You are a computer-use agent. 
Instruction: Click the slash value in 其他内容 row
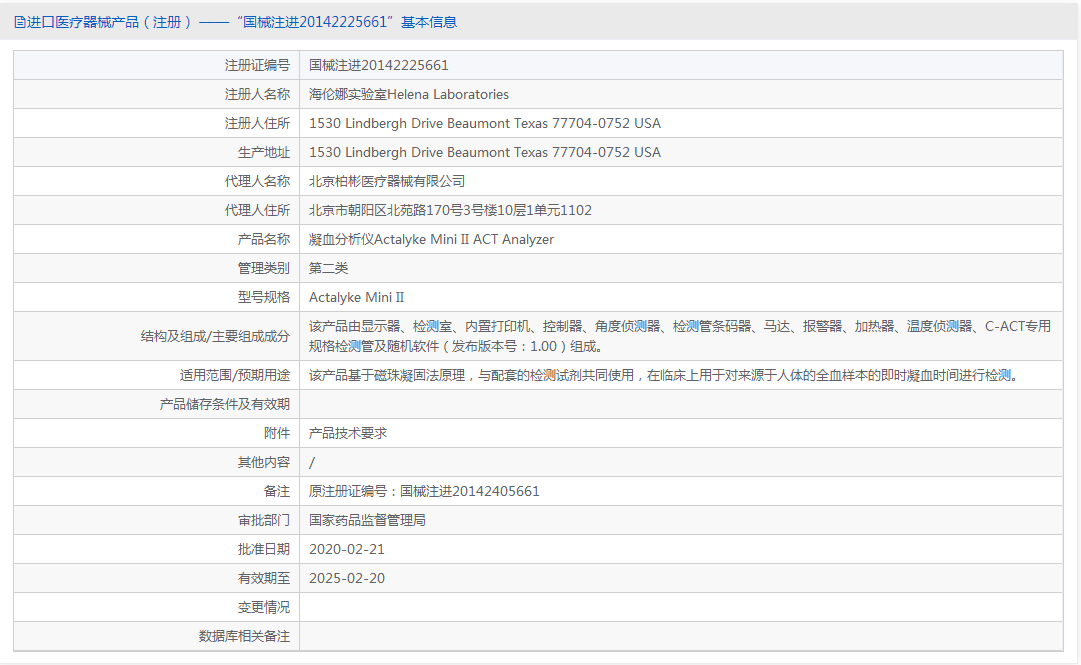(x=312, y=462)
